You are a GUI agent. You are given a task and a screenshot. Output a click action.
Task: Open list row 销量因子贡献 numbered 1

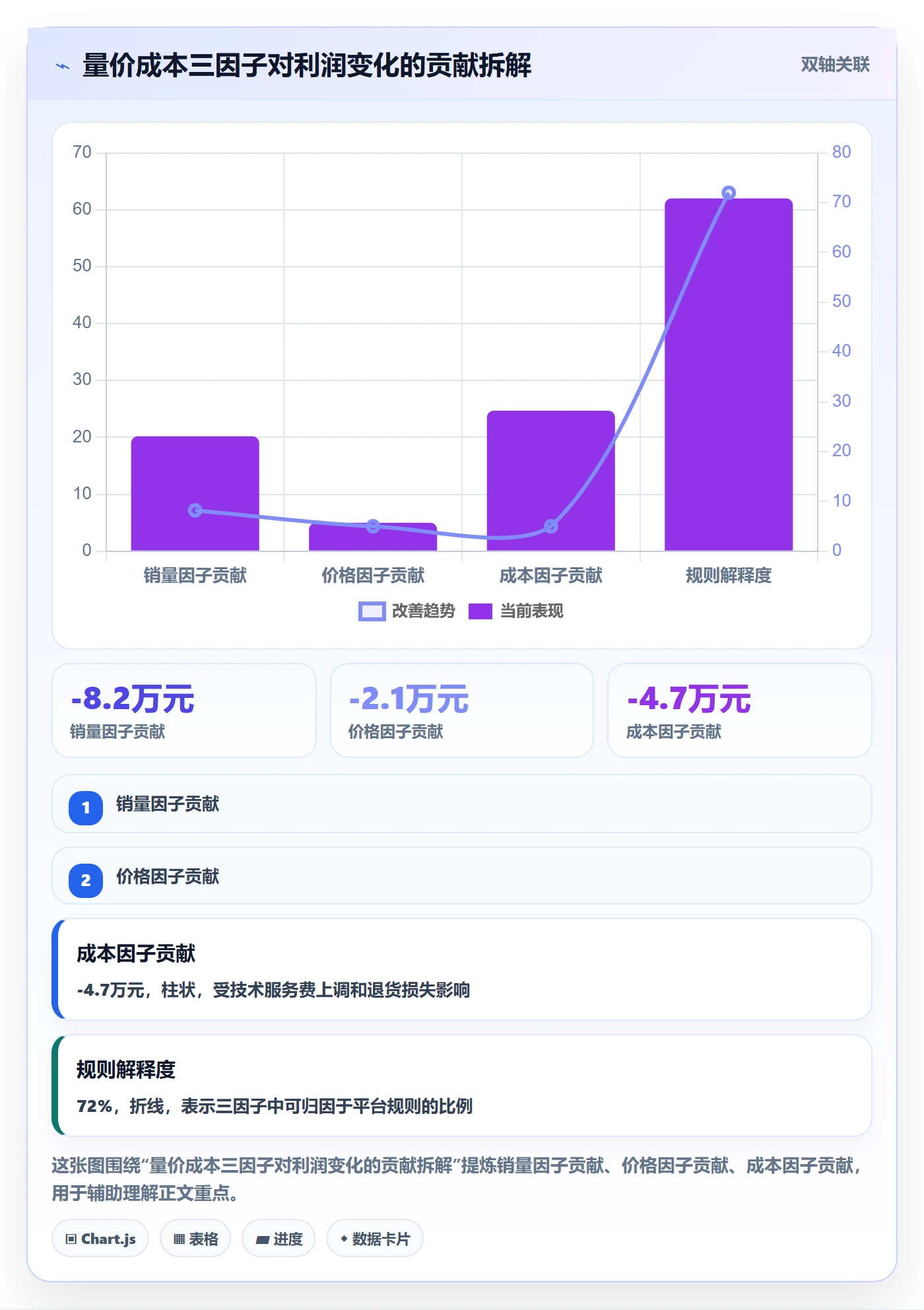[x=462, y=804]
